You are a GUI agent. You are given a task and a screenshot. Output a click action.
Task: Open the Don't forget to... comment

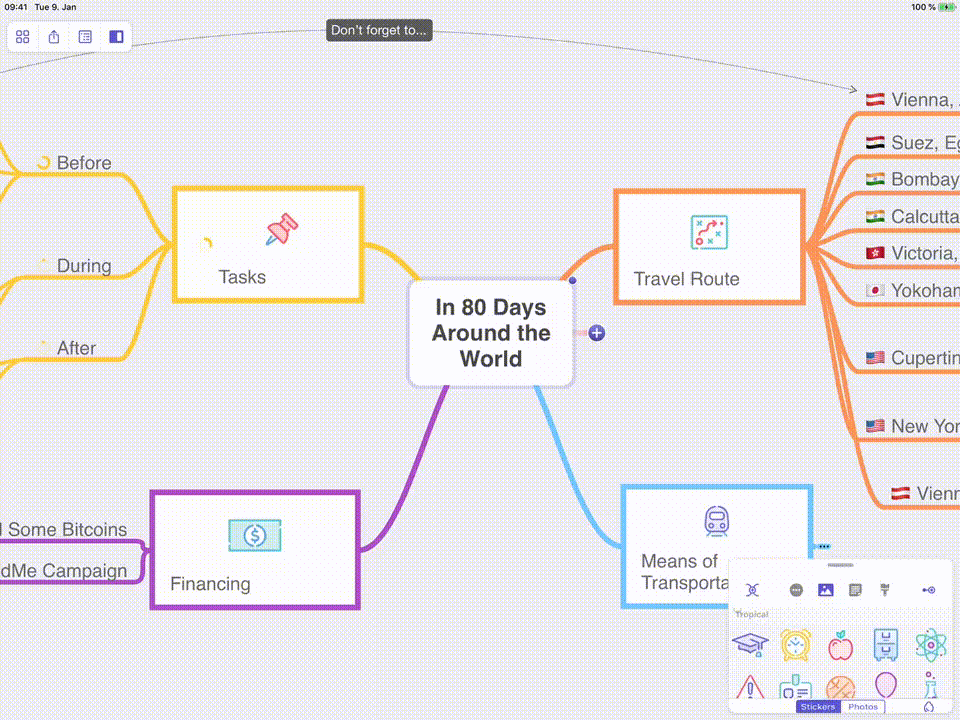pyautogui.click(x=379, y=30)
